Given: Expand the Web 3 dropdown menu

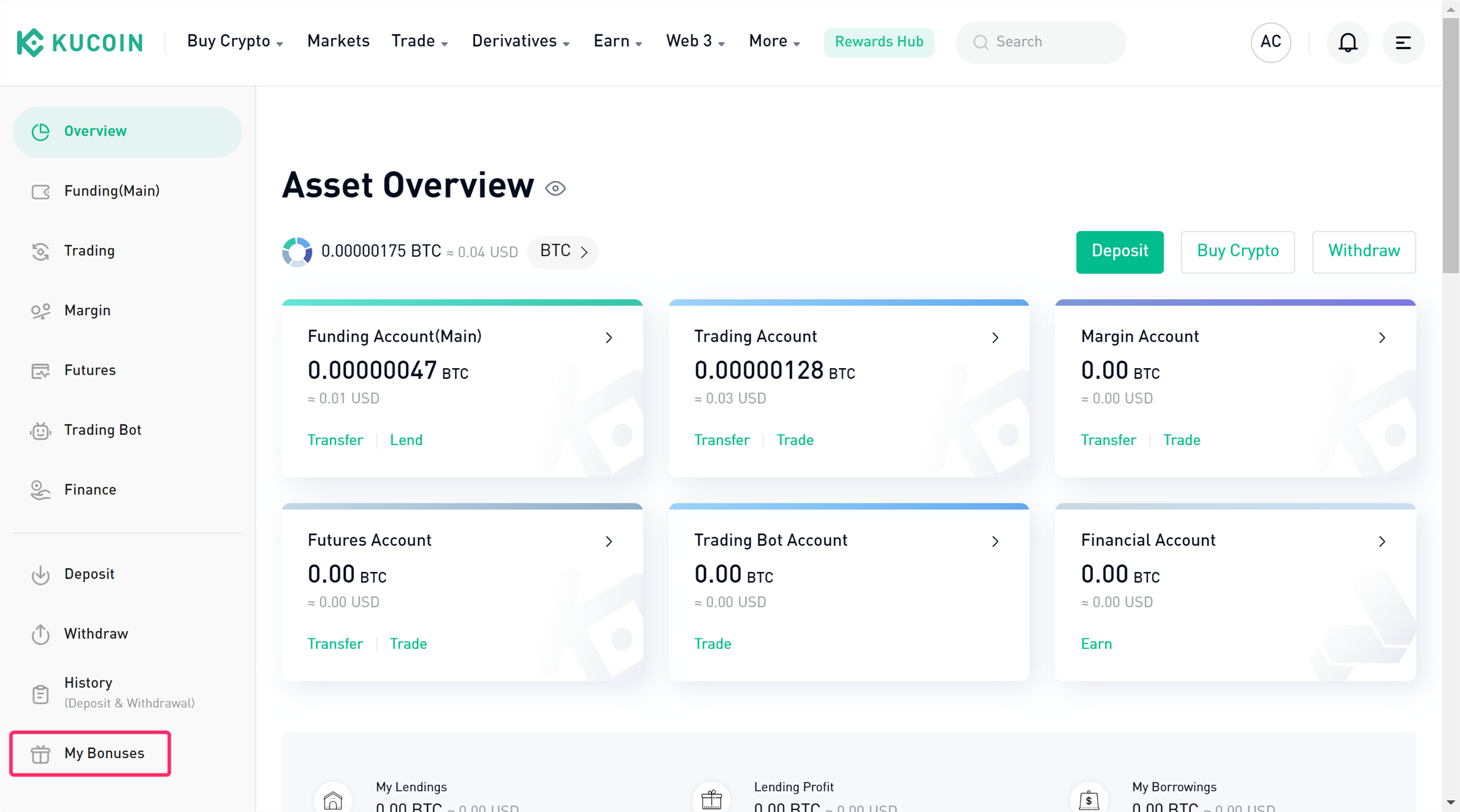Looking at the screenshot, I should click(695, 41).
